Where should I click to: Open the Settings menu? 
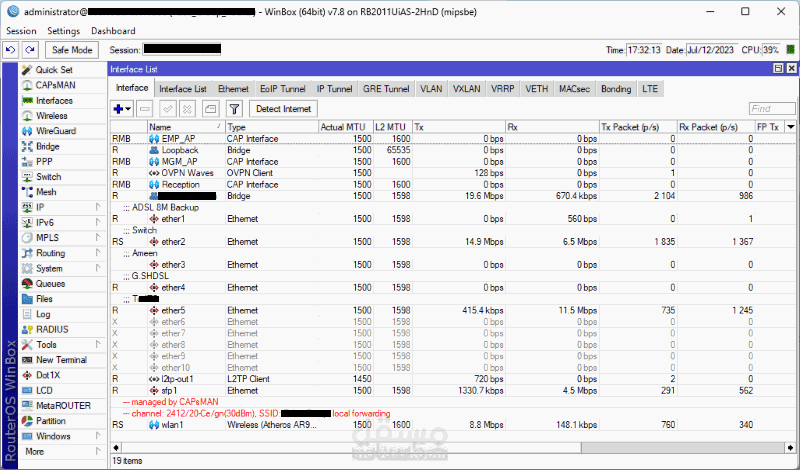64,31
